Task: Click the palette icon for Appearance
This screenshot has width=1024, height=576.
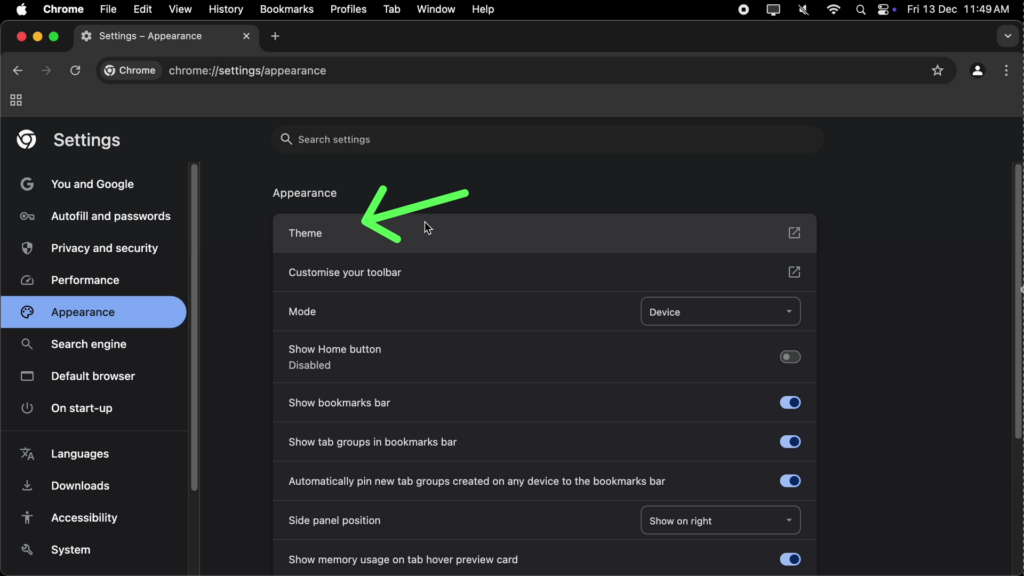Action: (27, 312)
